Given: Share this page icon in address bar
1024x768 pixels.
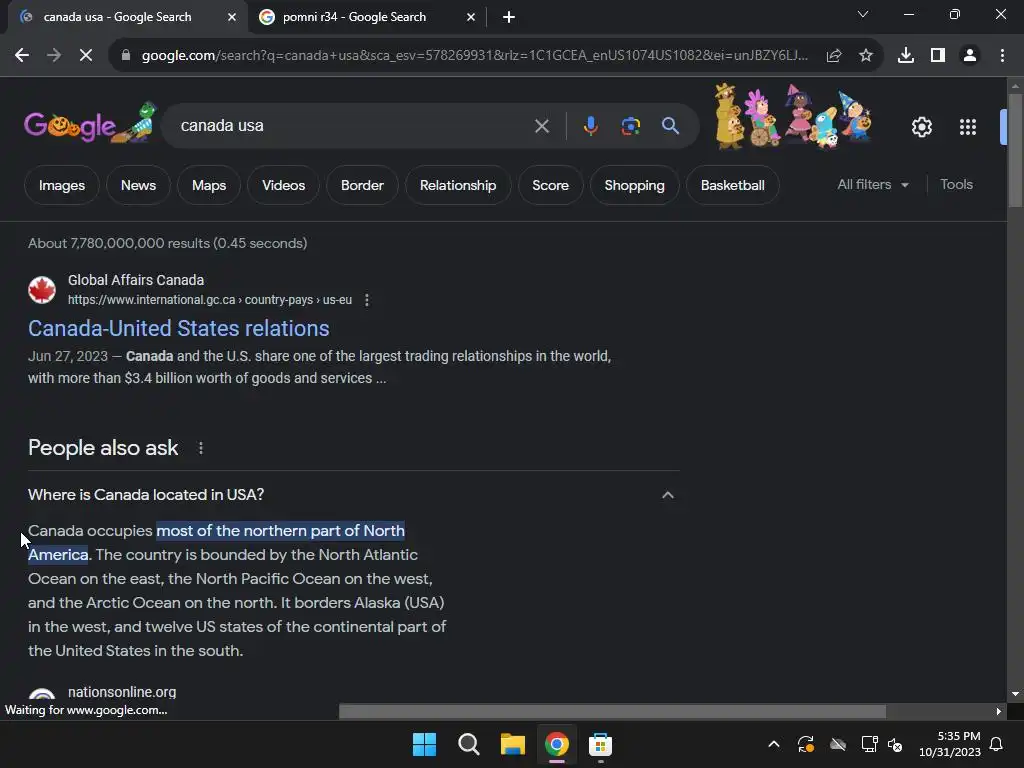Looking at the screenshot, I should pos(833,56).
